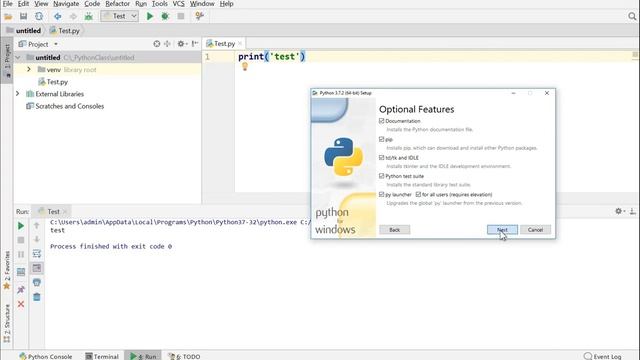The width and height of the screenshot is (640, 360).
Task: Click the Stop square icon in toolbar
Action: tap(181, 16)
